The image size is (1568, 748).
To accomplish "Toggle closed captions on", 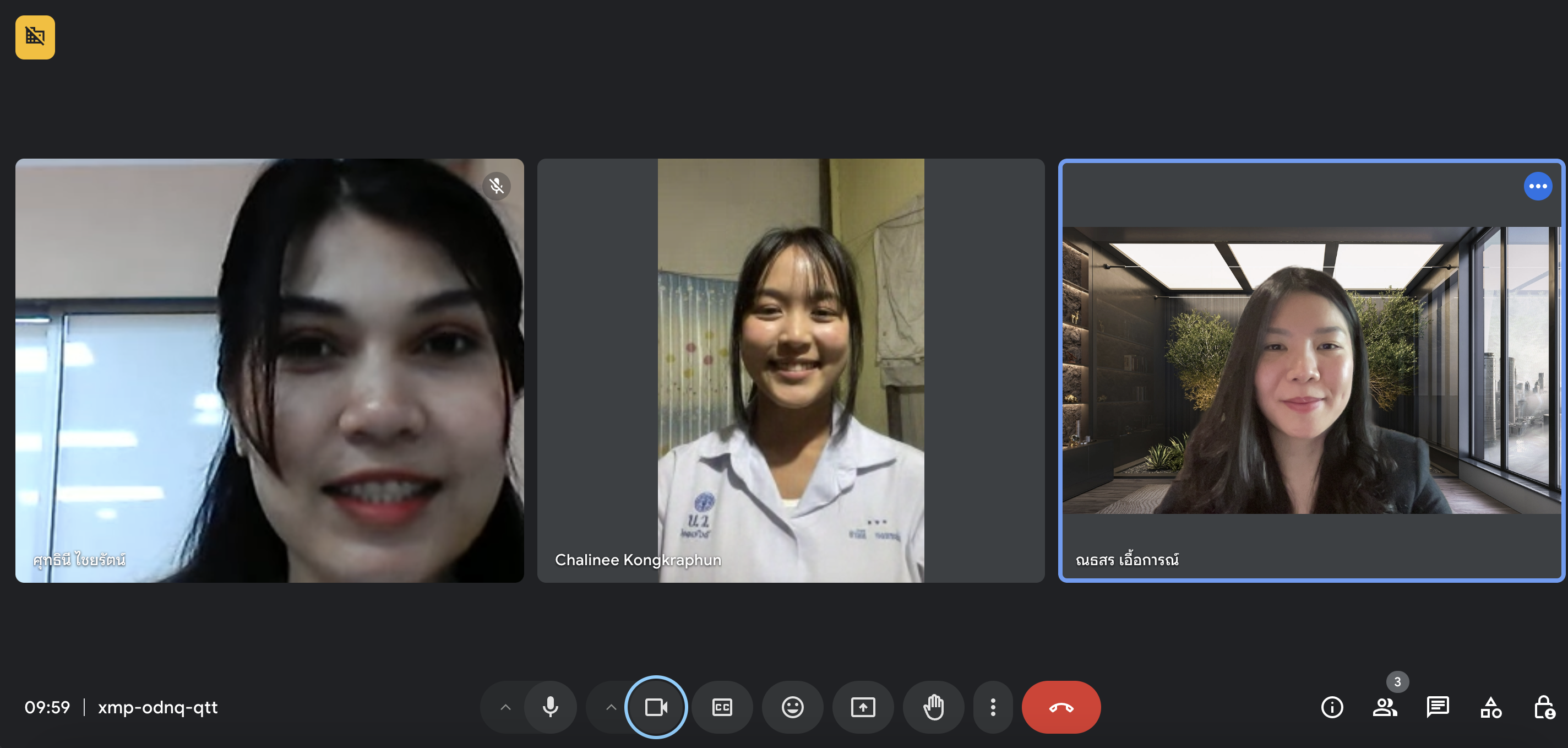I will [x=721, y=707].
